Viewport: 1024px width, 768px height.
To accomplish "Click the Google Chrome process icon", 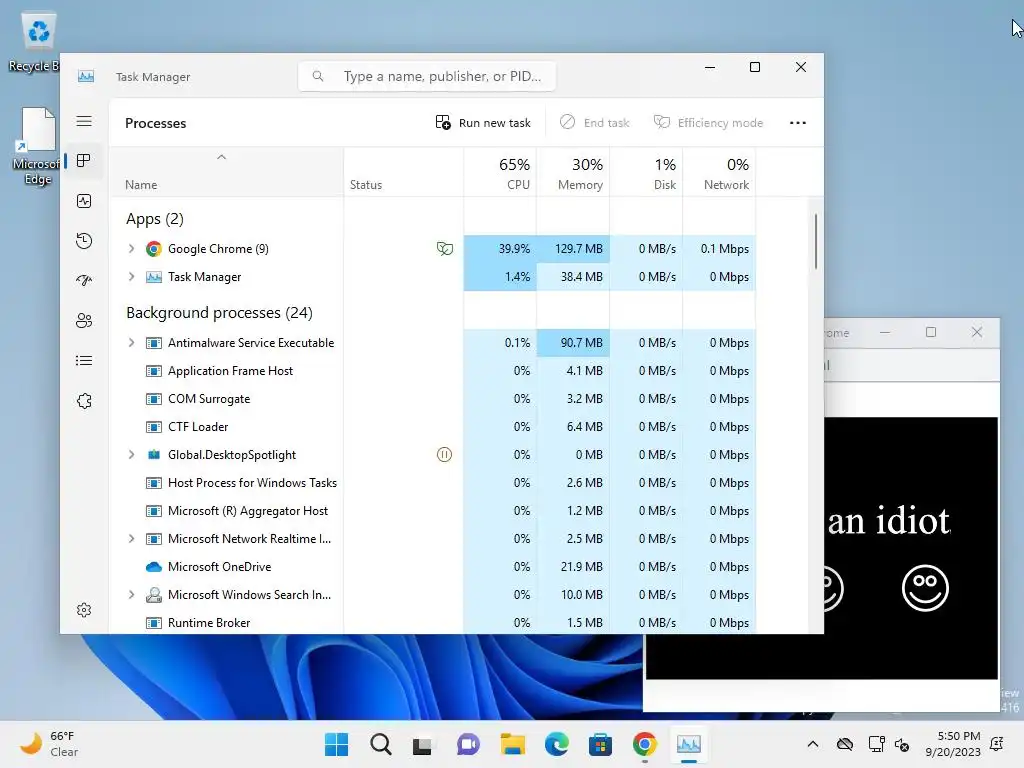I will (153, 249).
